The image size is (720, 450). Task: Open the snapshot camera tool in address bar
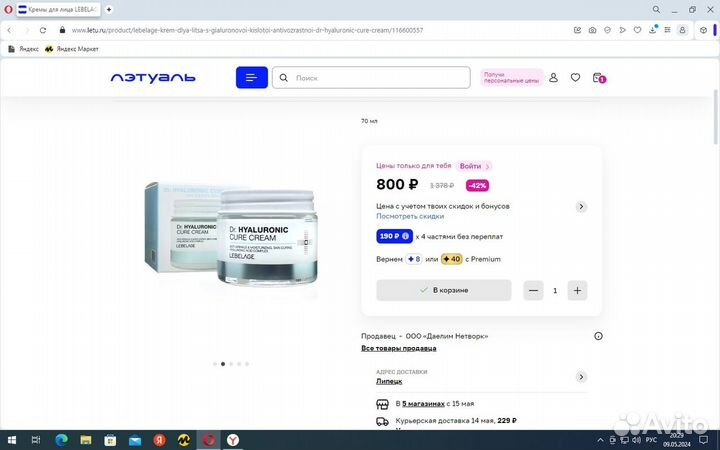point(592,30)
